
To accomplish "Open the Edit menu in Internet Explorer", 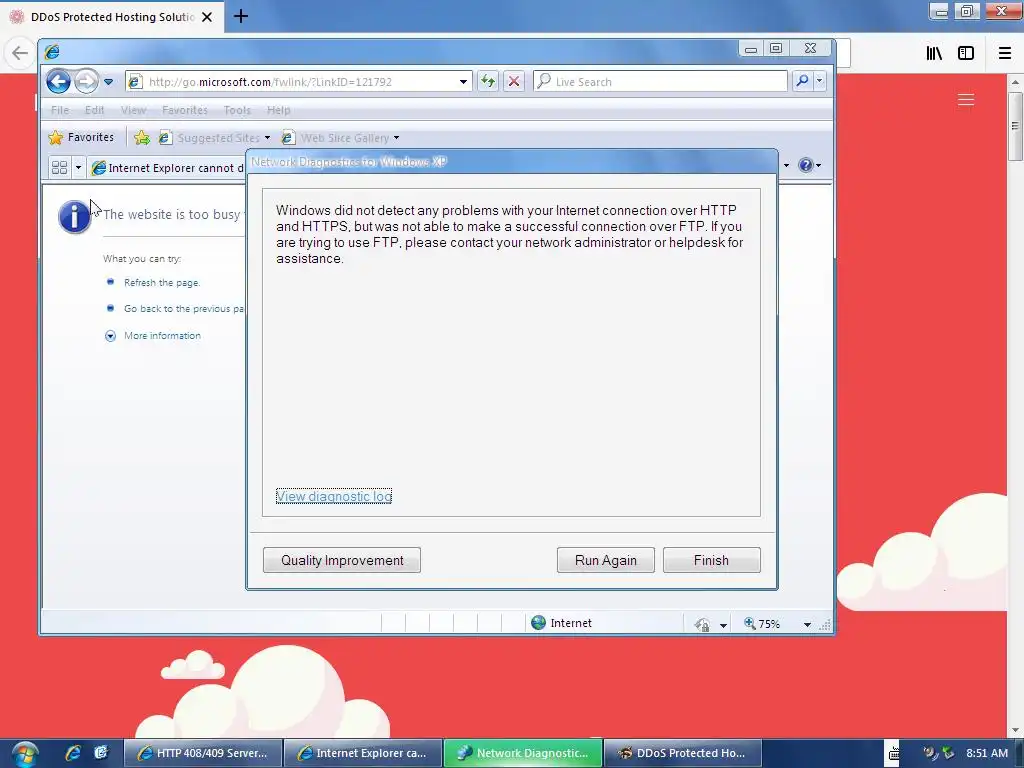I will point(95,110).
